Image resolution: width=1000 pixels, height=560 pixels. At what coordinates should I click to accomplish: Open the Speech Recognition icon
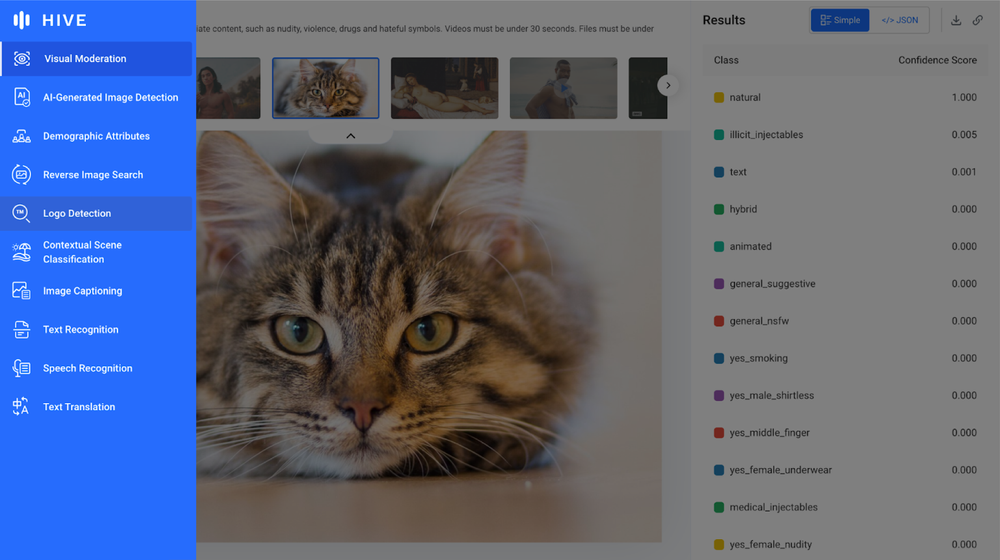pos(22,368)
